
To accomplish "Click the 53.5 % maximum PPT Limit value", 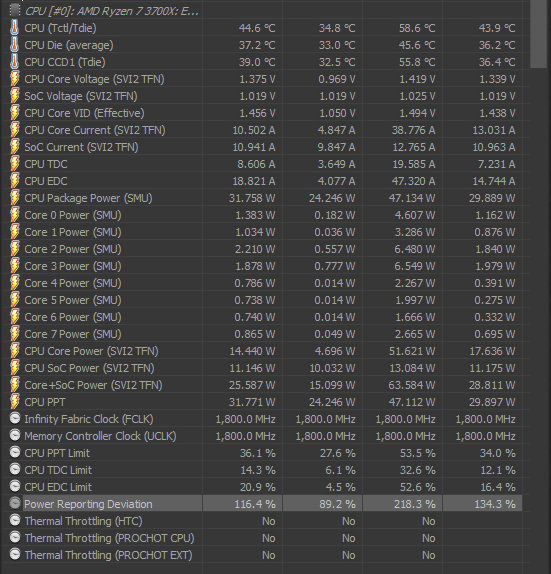I will click(x=418, y=453).
